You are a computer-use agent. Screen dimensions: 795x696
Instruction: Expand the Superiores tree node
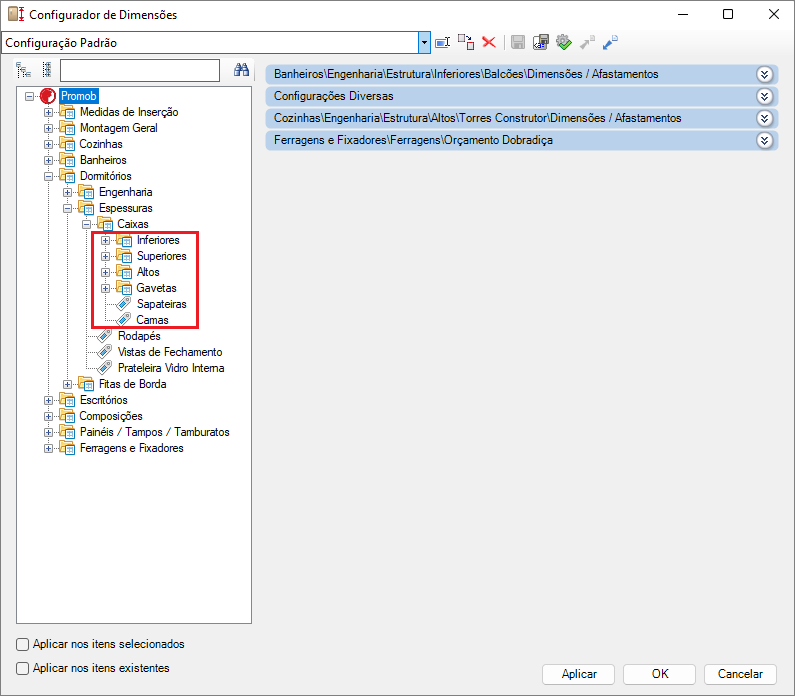pyautogui.click(x=105, y=257)
